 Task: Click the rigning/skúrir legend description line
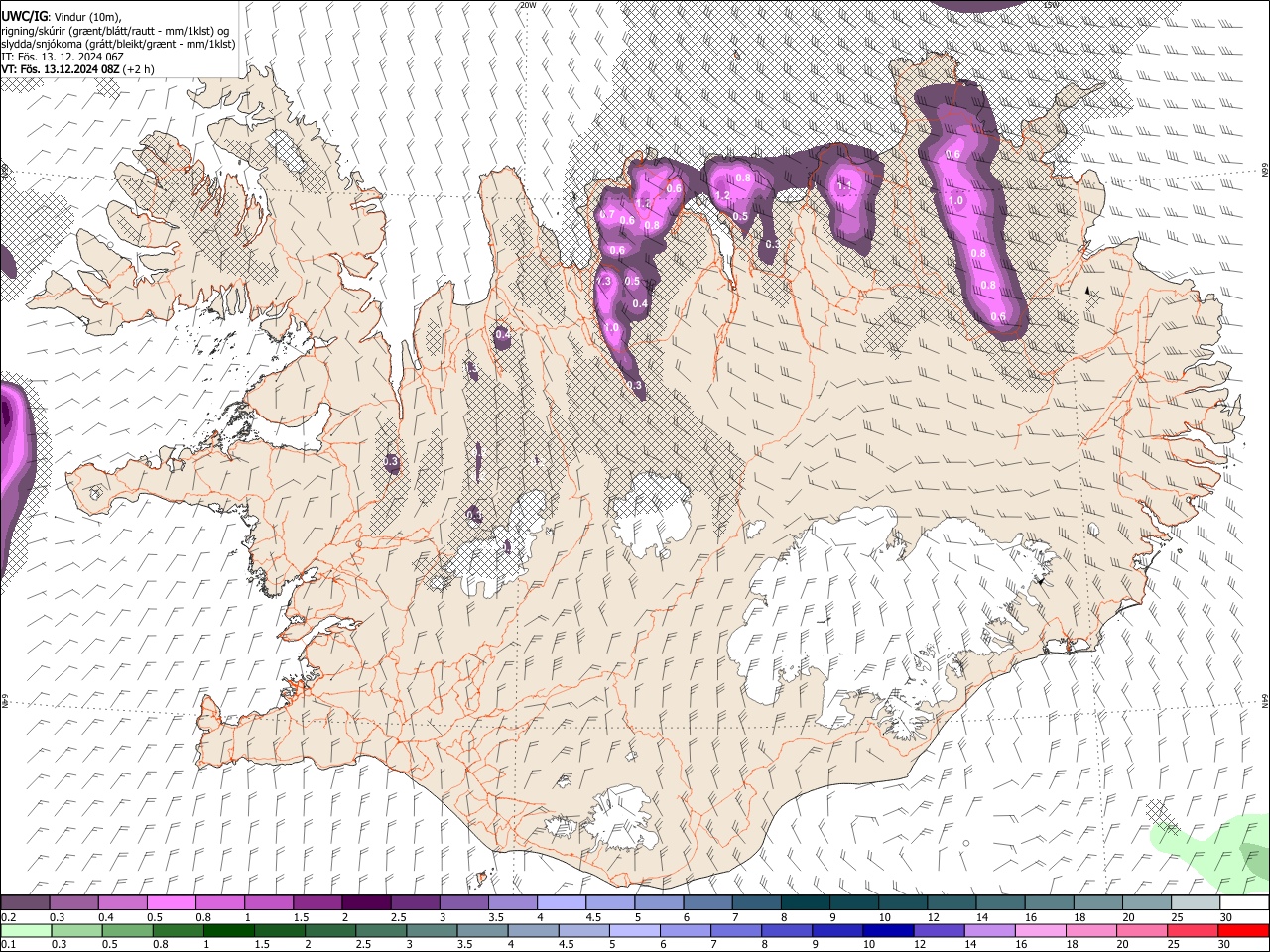tap(115, 31)
